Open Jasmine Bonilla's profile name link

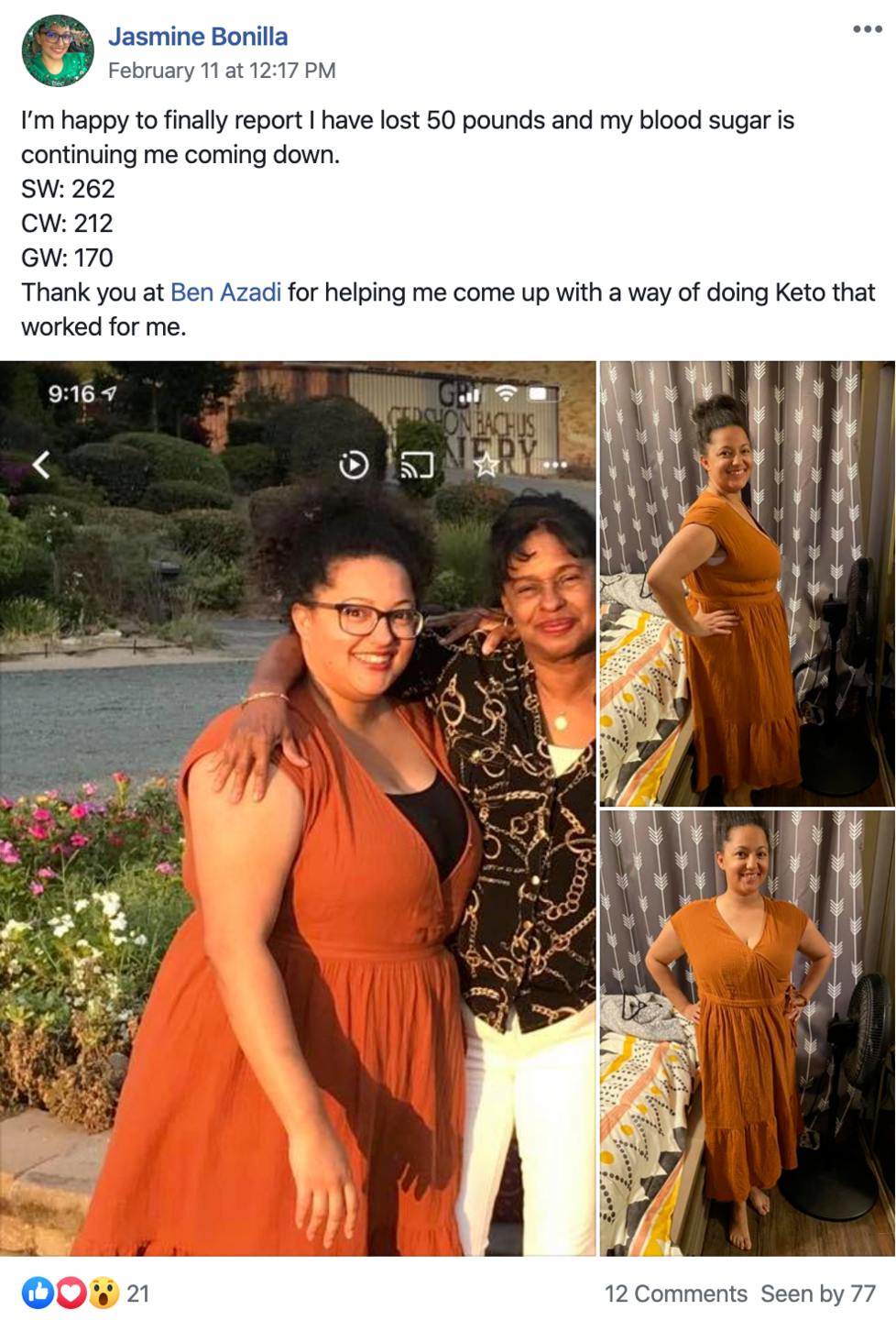pyautogui.click(x=198, y=37)
